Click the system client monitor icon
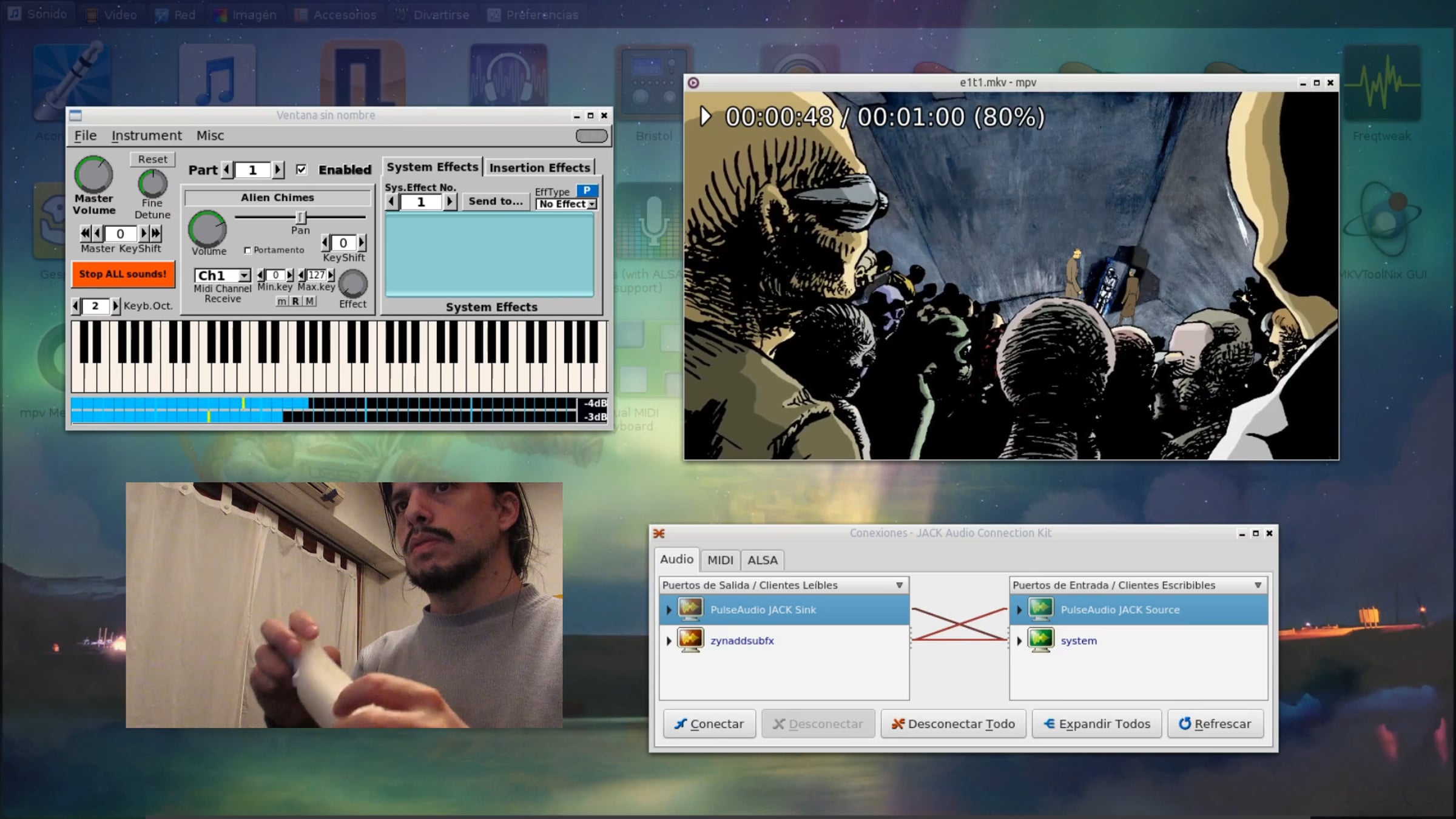Viewport: 1456px width, 819px height. coord(1041,640)
